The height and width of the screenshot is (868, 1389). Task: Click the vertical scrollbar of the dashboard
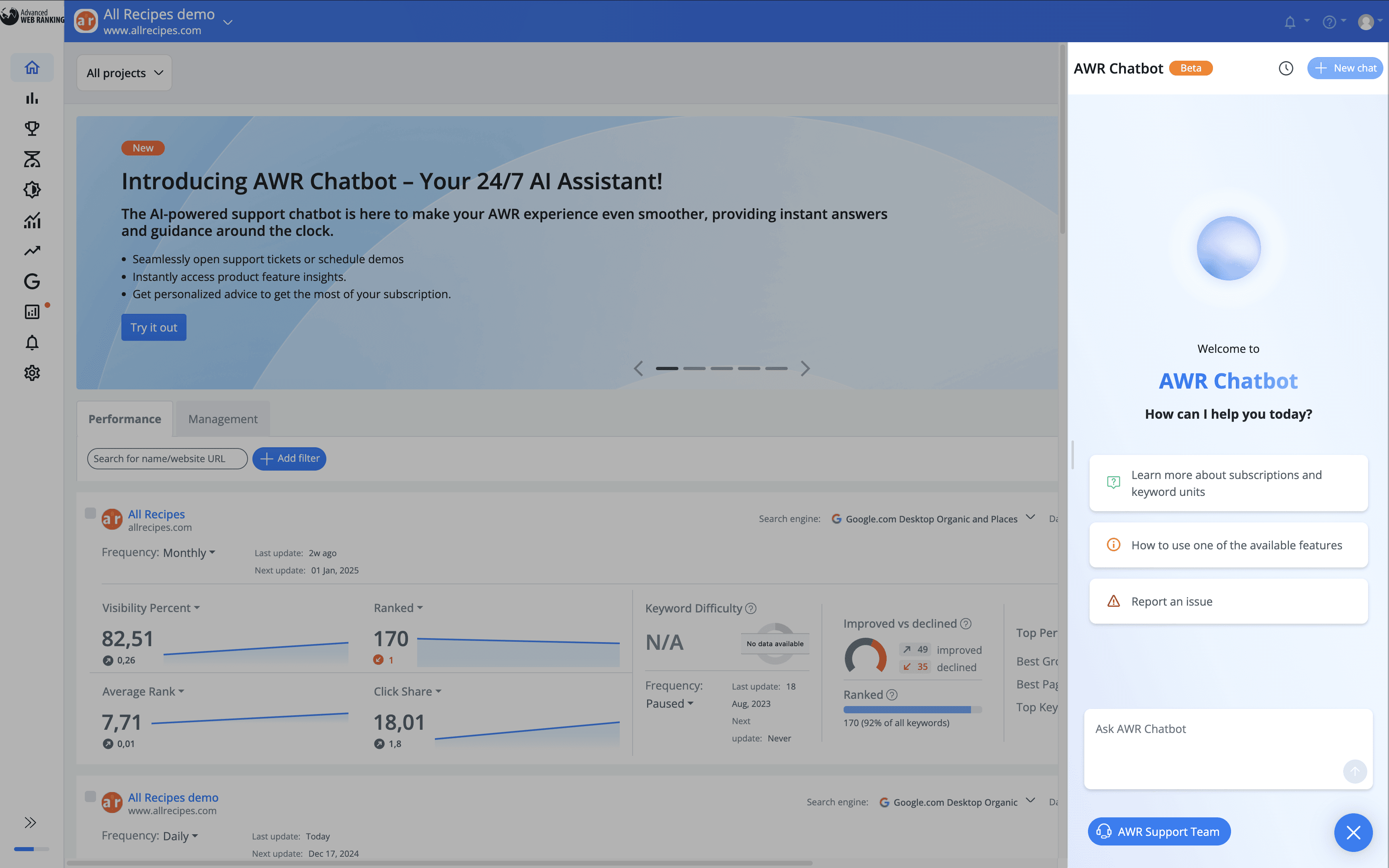(1062, 139)
